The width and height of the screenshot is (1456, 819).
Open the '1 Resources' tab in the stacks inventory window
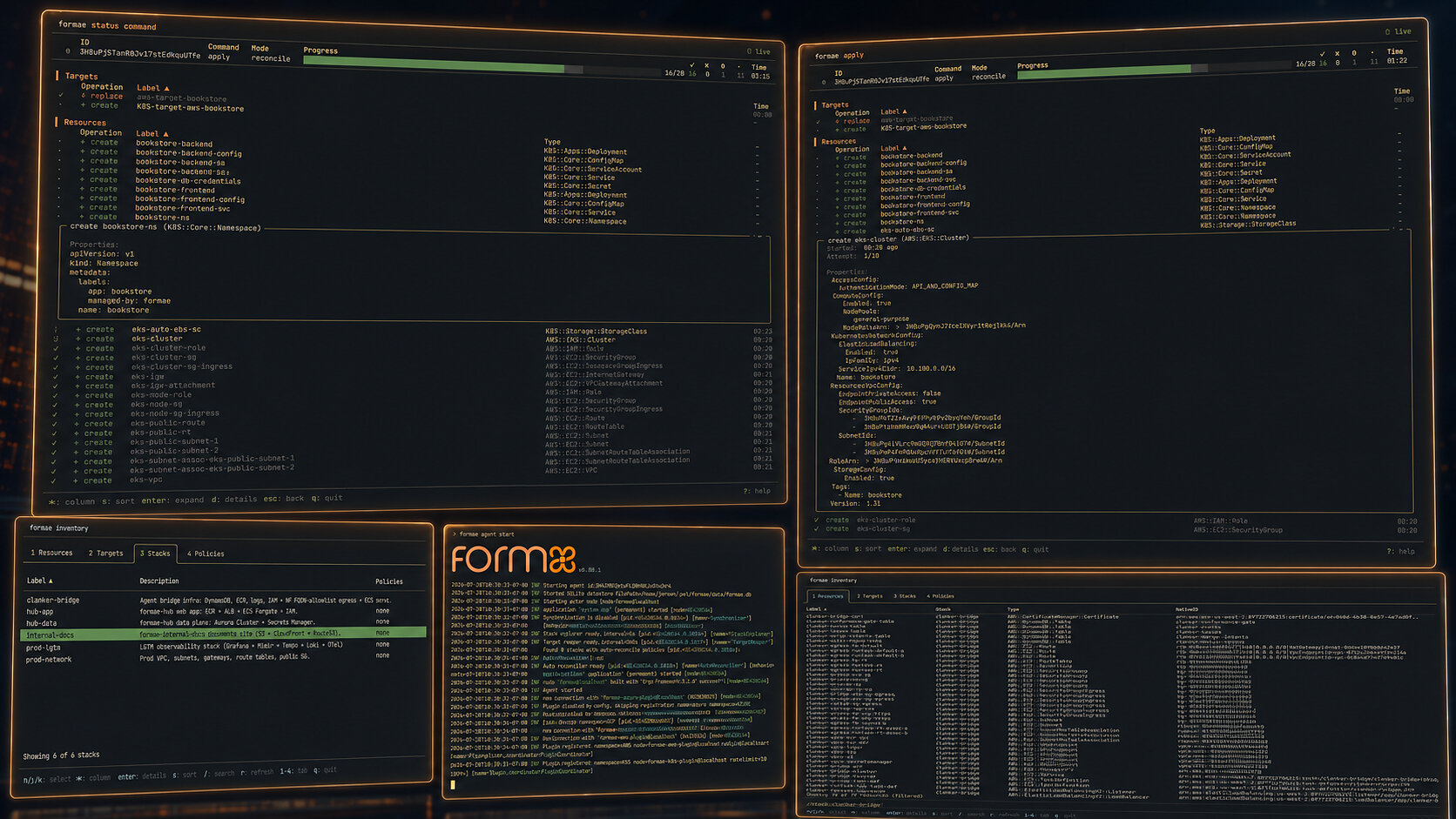[52, 553]
